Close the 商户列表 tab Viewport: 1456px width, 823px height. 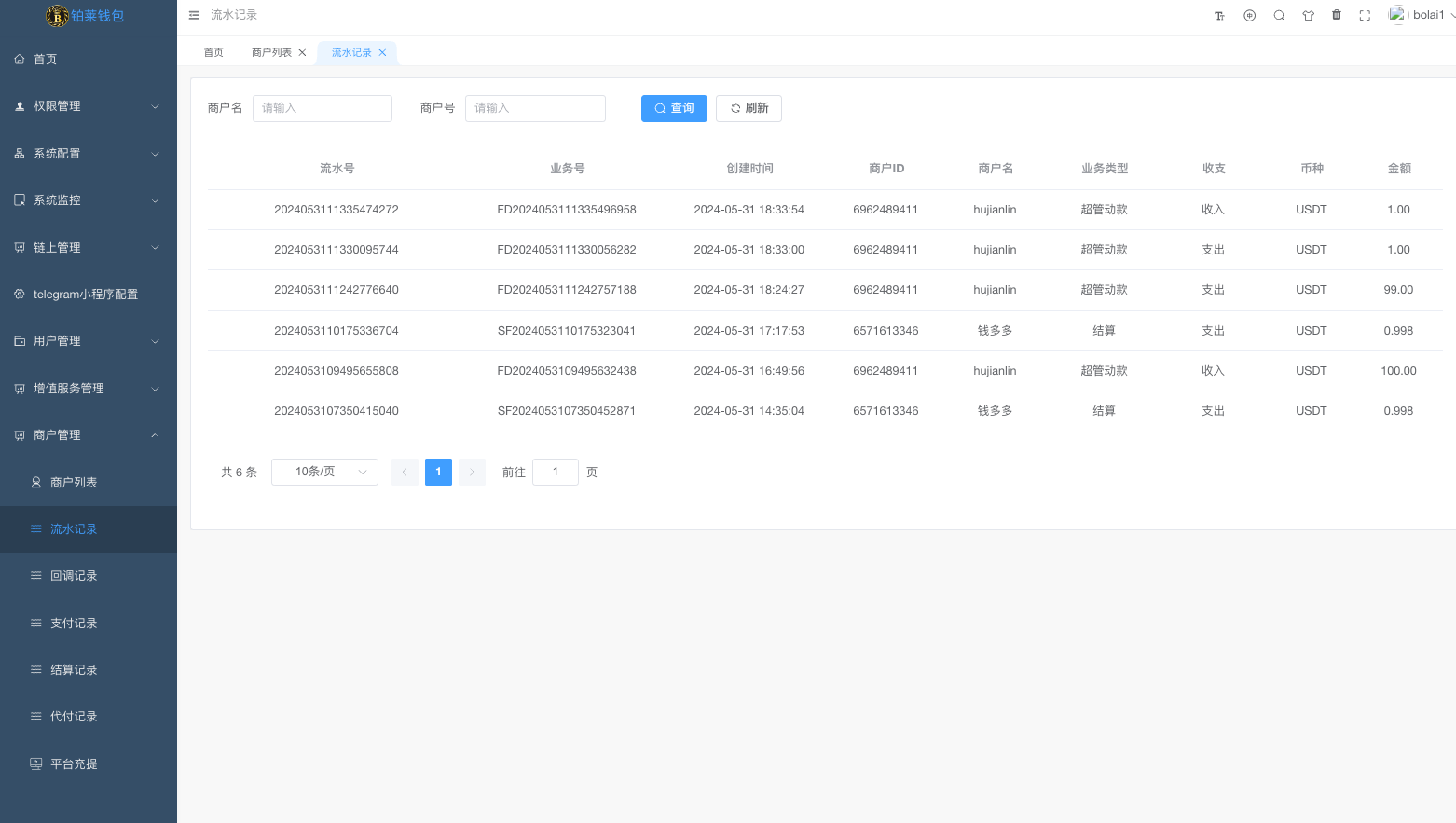click(x=302, y=53)
